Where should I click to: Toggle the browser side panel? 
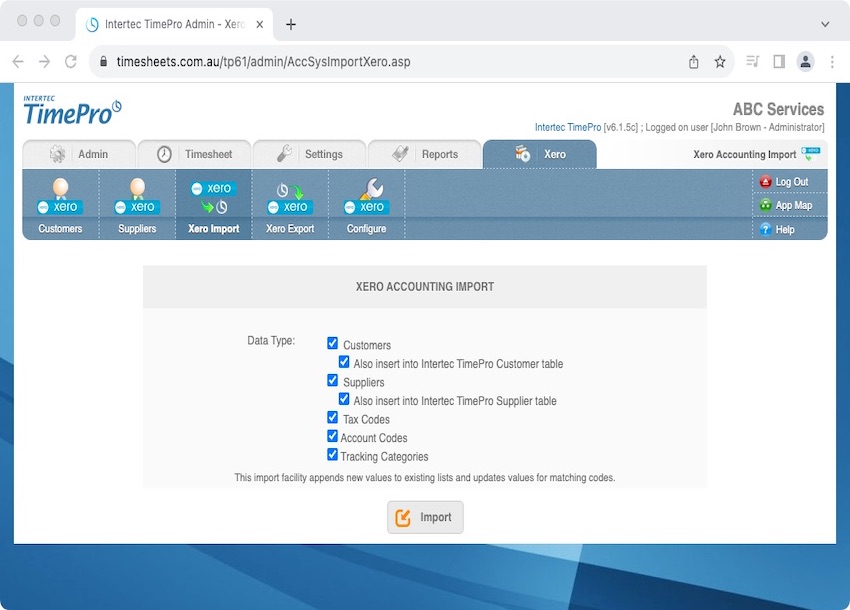[x=779, y=62]
